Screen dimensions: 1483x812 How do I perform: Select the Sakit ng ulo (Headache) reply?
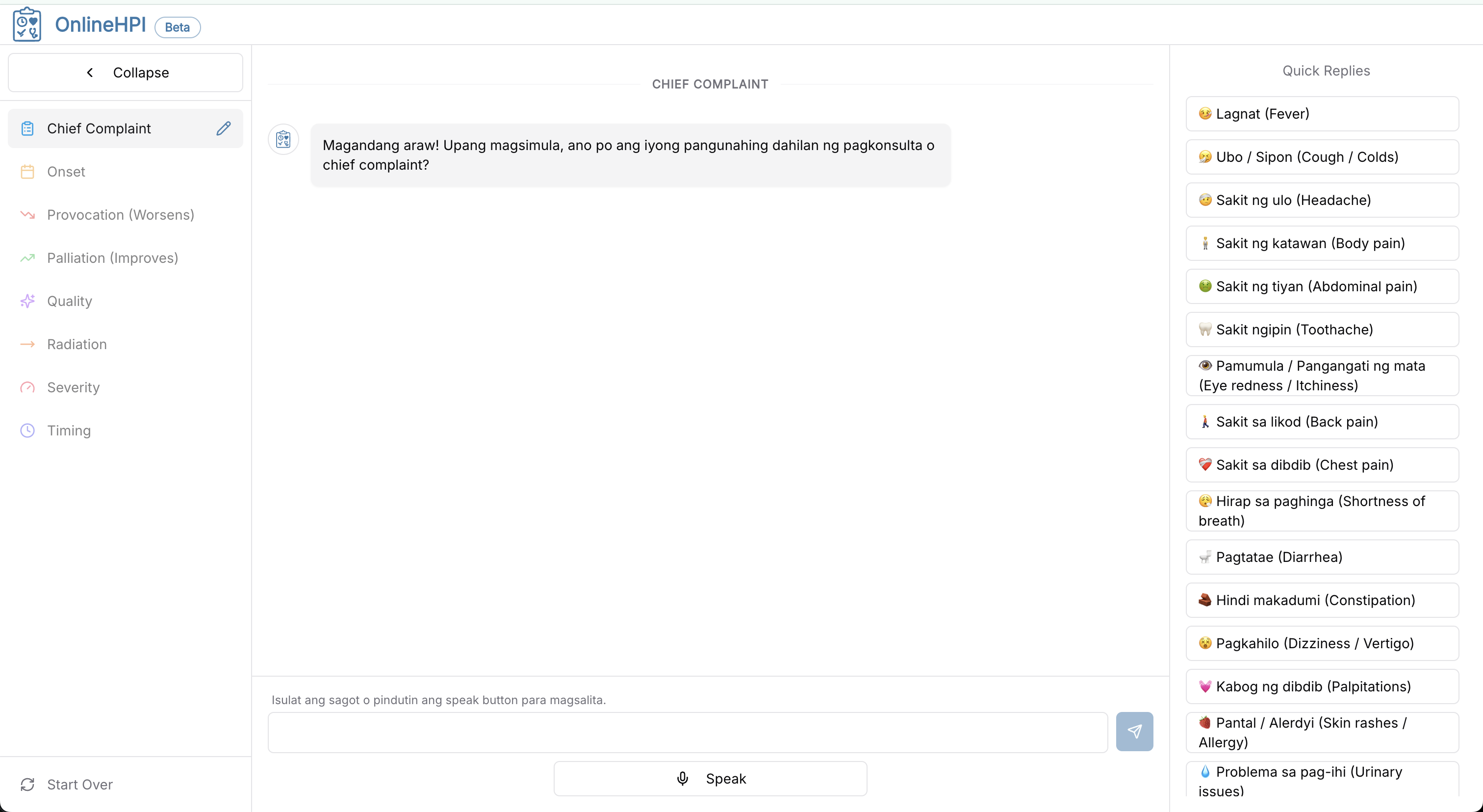pos(1322,200)
